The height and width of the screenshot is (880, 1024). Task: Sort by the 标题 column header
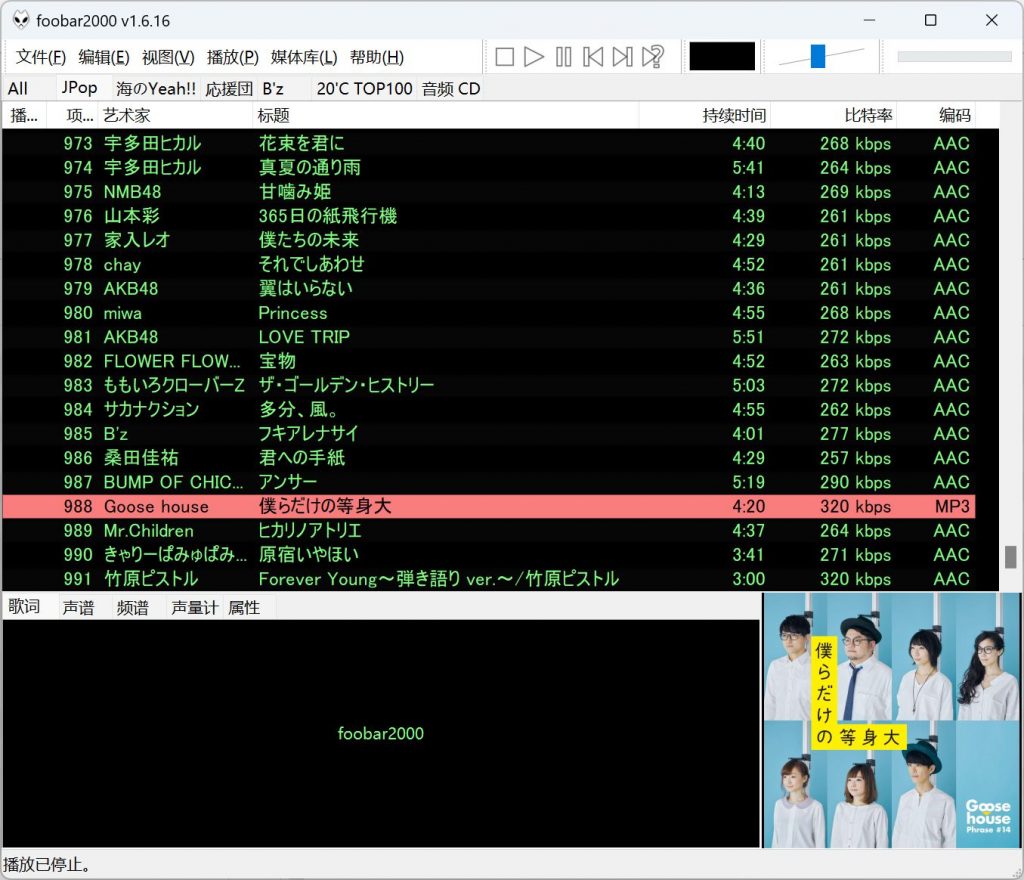pyautogui.click(x=445, y=116)
